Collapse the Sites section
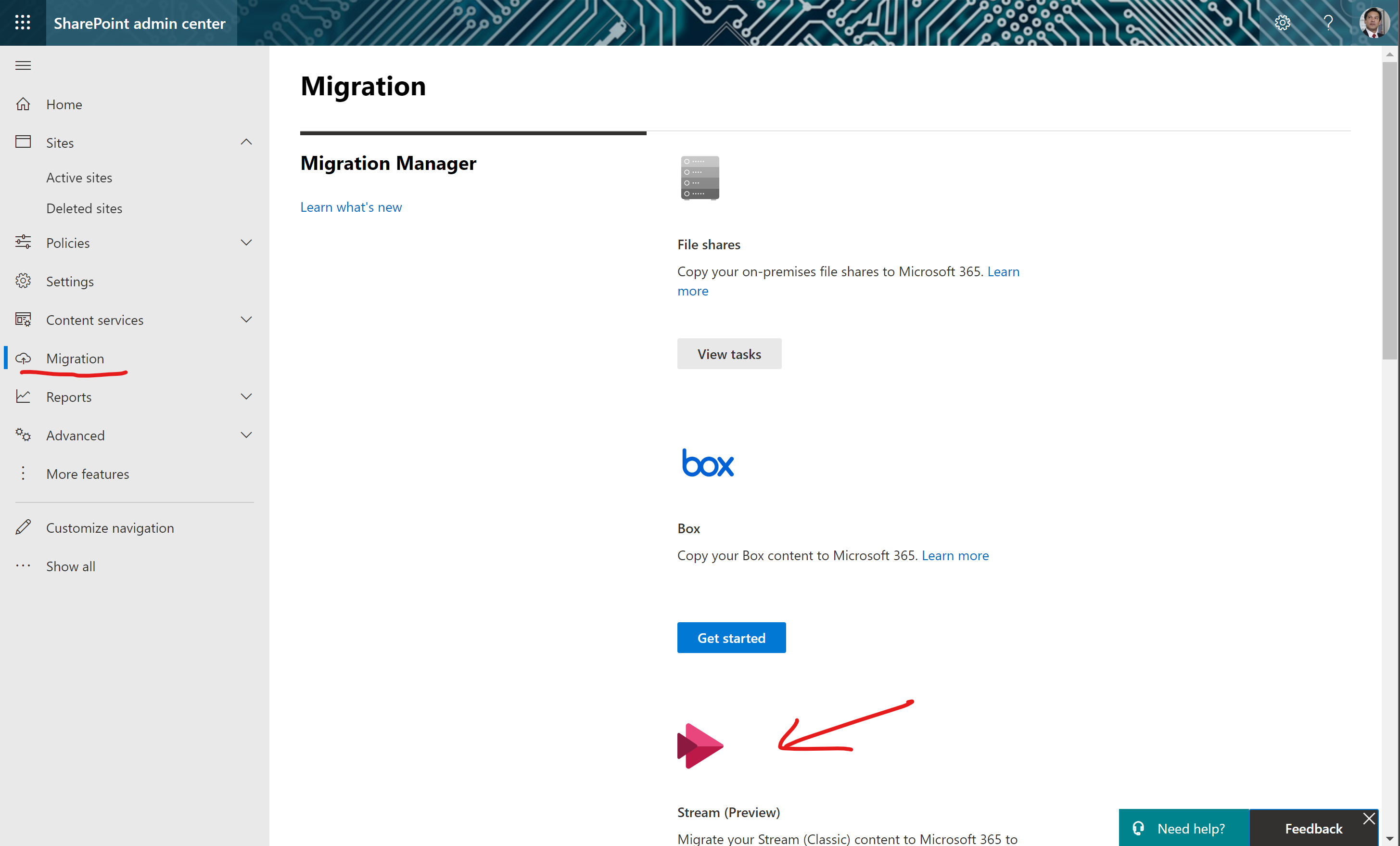 click(246, 142)
